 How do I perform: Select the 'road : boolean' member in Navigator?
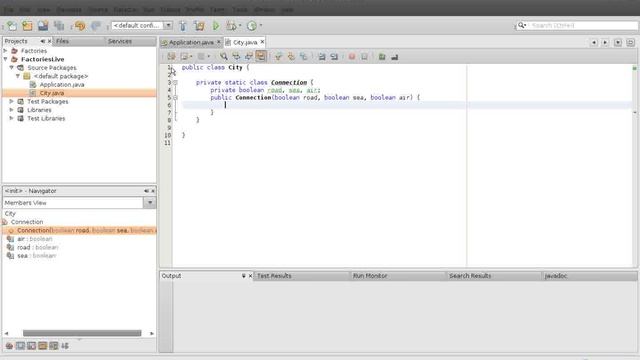(x=38, y=247)
